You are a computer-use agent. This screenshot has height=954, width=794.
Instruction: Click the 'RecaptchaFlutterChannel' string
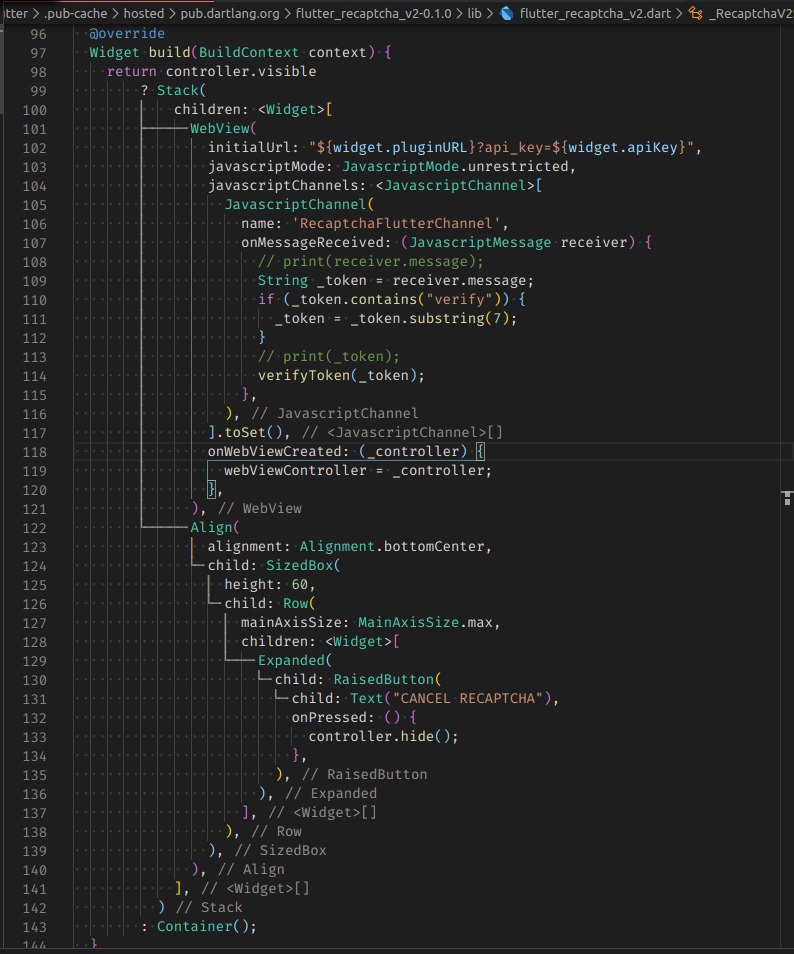pos(395,223)
